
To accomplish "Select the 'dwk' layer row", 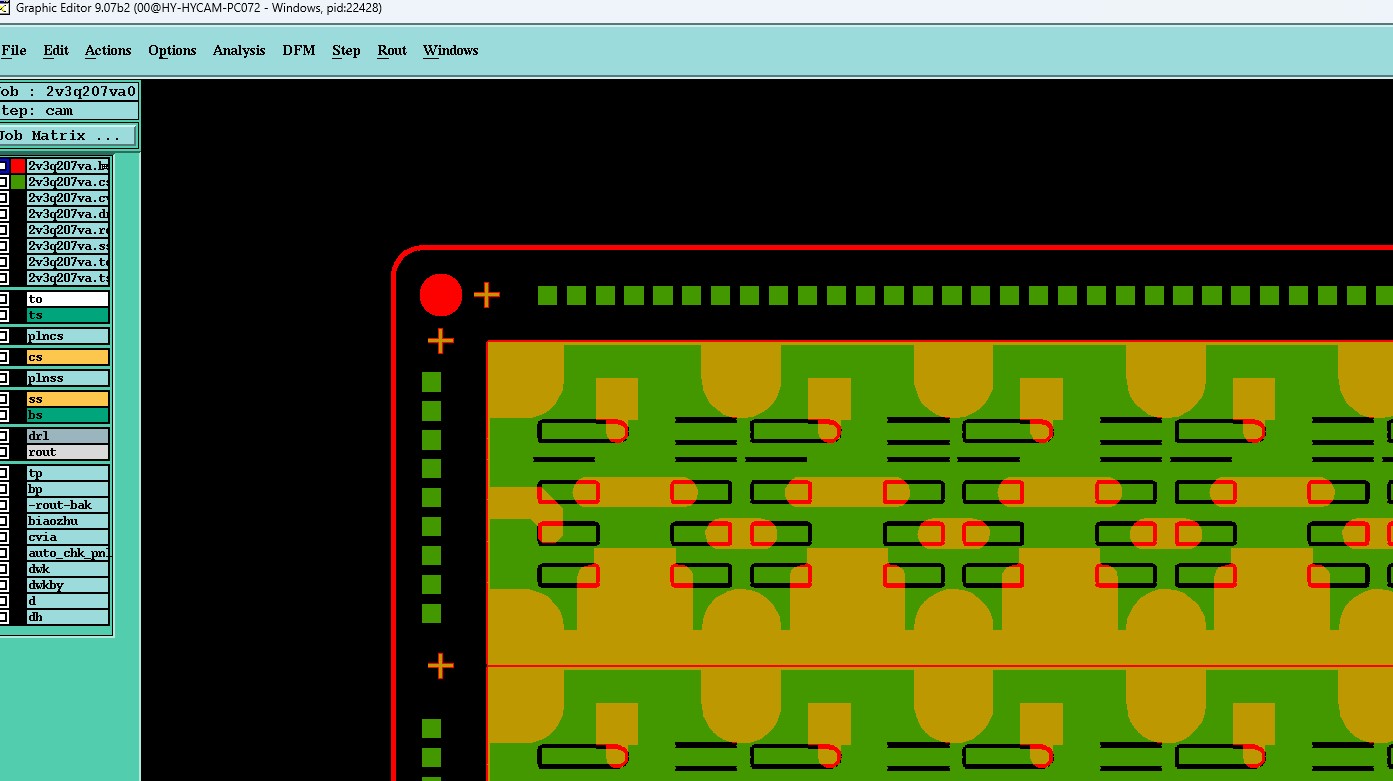I will point(68,569).
